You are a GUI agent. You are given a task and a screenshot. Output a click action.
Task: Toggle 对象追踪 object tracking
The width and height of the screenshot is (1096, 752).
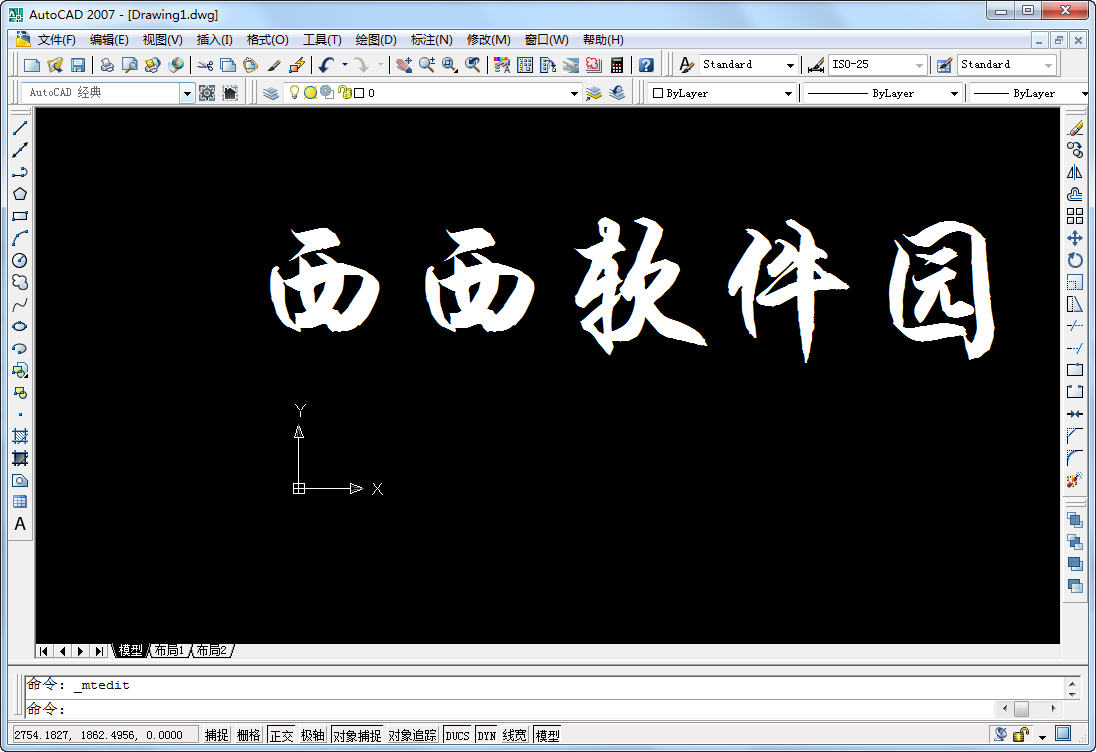click(x=412, y=735)
